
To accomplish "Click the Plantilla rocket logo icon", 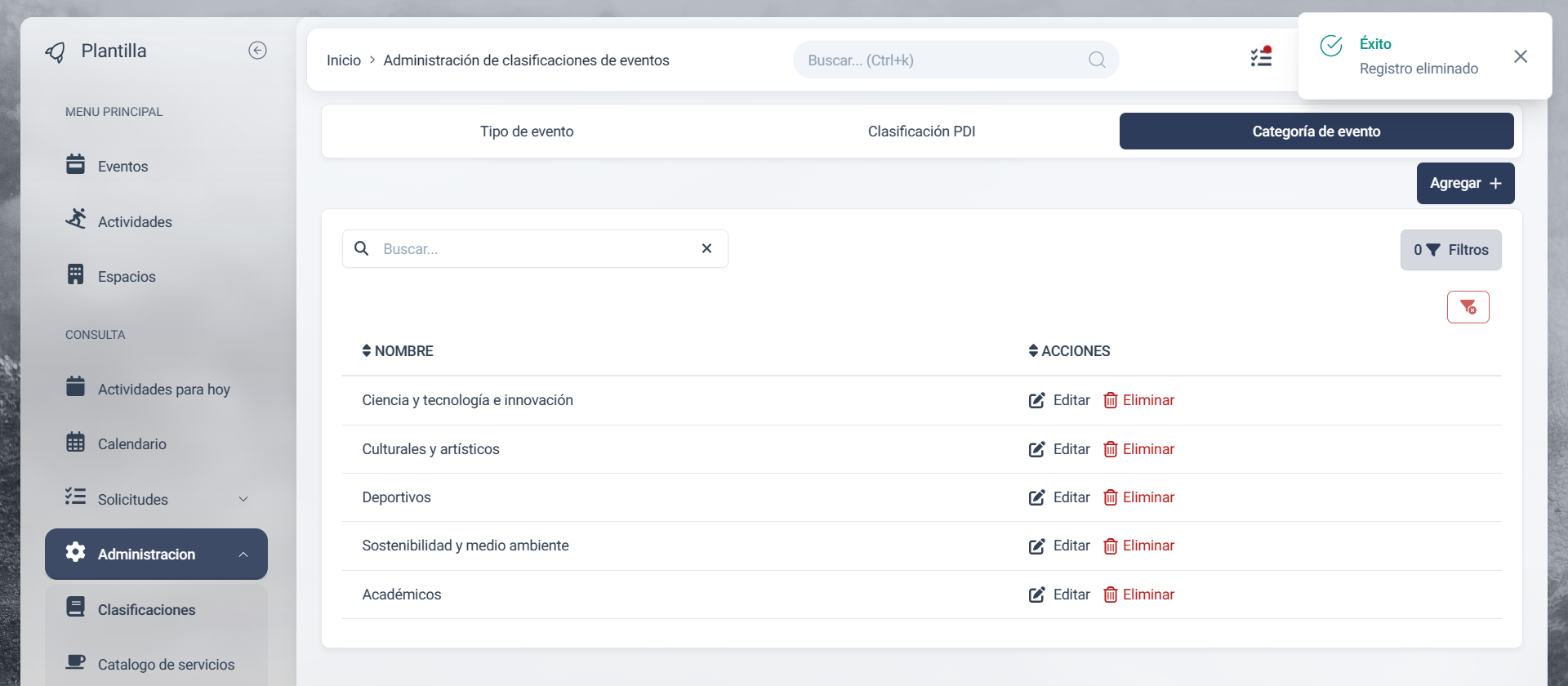I will click(x=56, y=52).
